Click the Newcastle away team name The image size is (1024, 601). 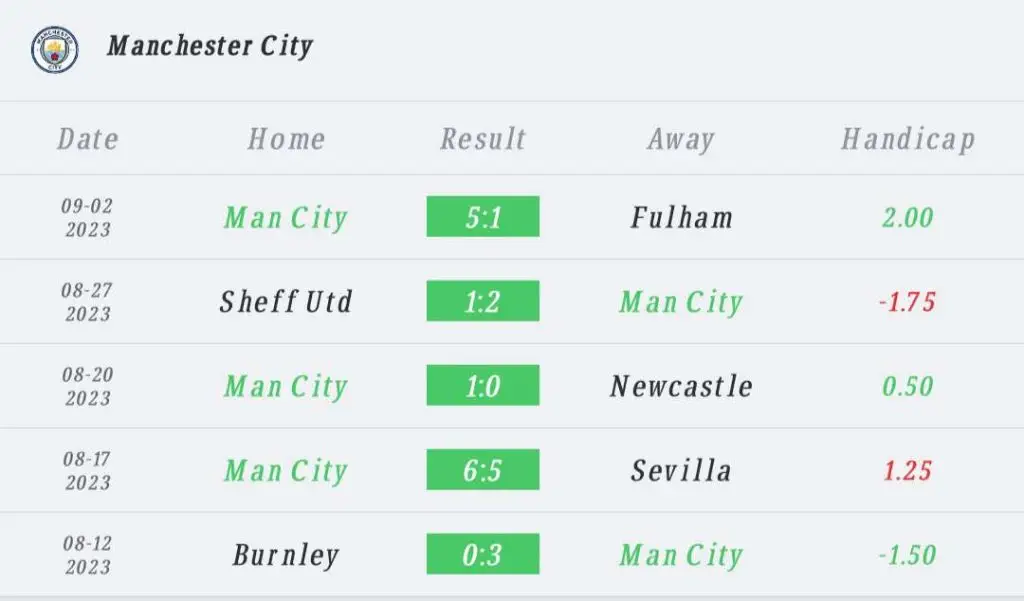(x=681, y=386)
